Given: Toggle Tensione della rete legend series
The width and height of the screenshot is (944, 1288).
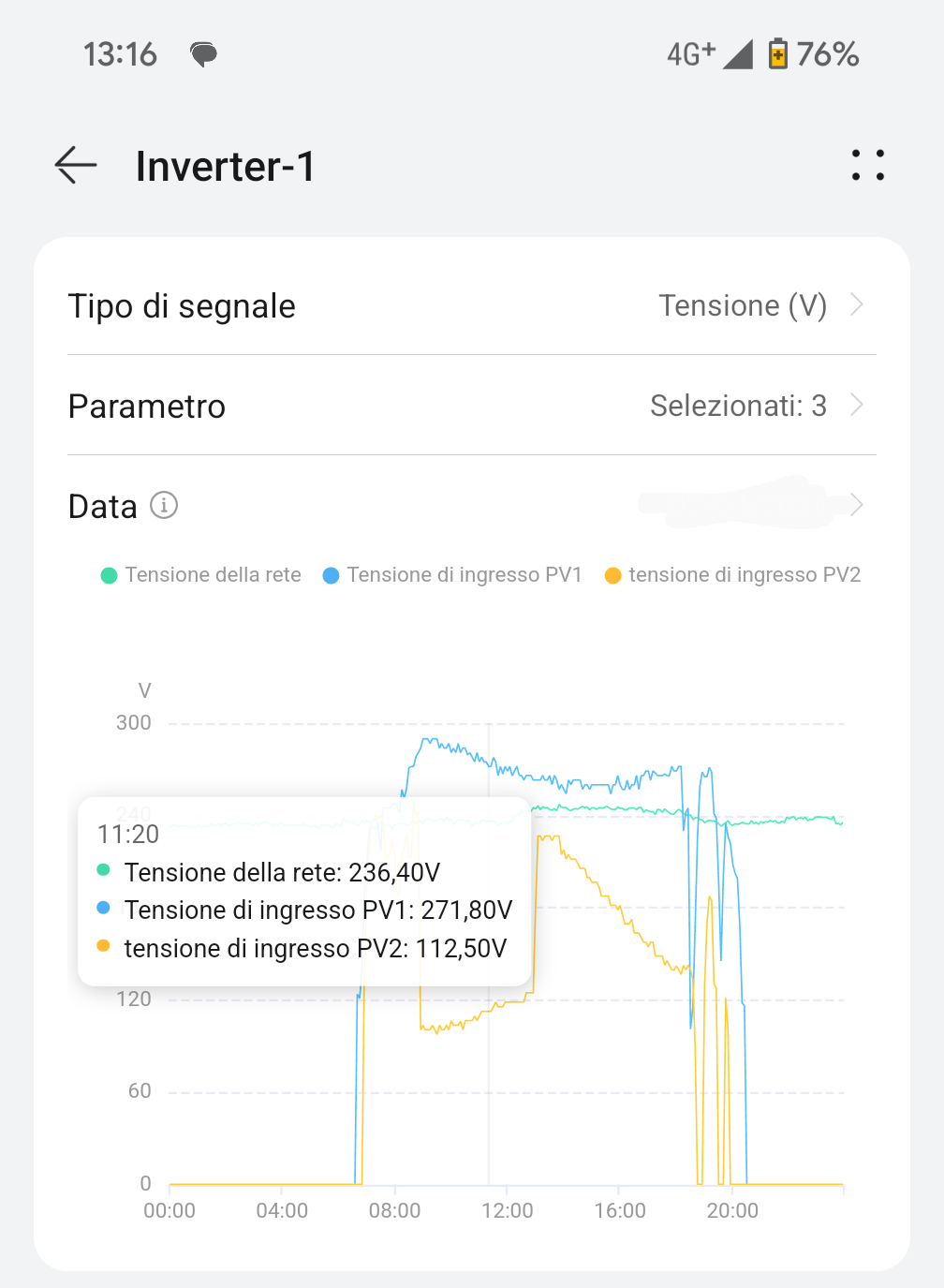Looking at the screenshot, I should coord(201,575).
